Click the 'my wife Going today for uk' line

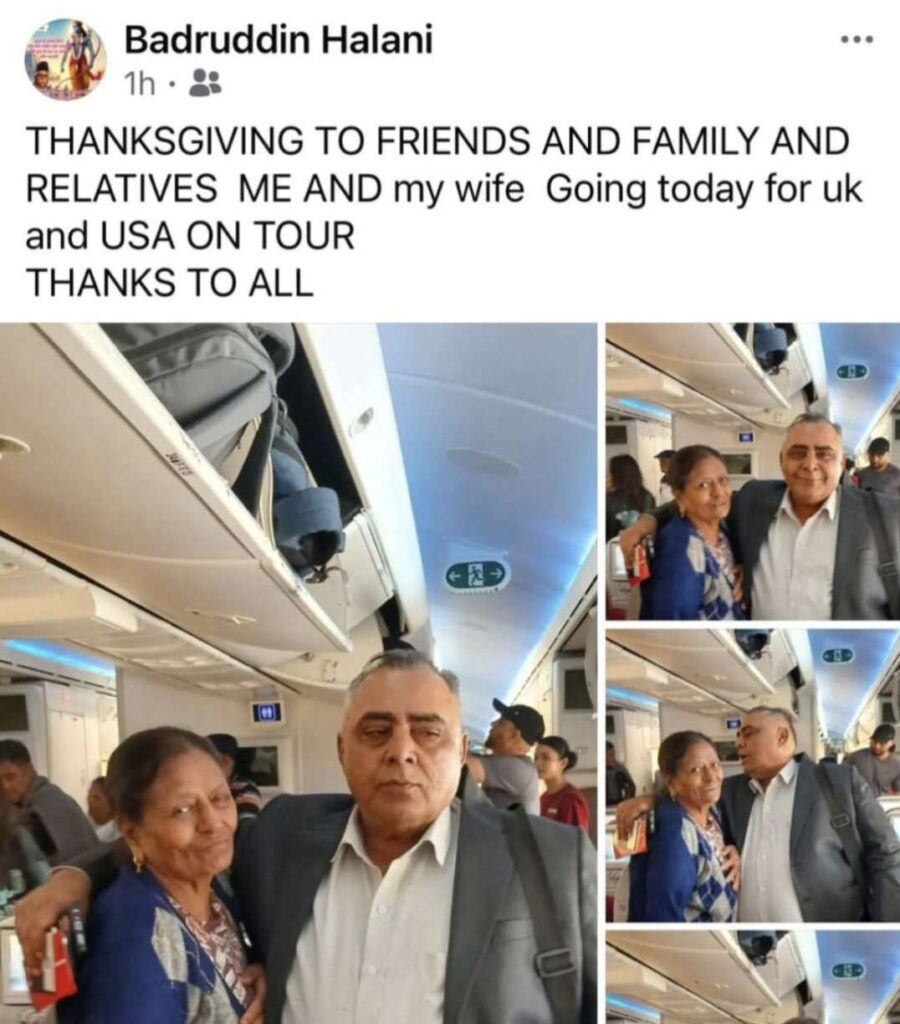coord(627,189)
